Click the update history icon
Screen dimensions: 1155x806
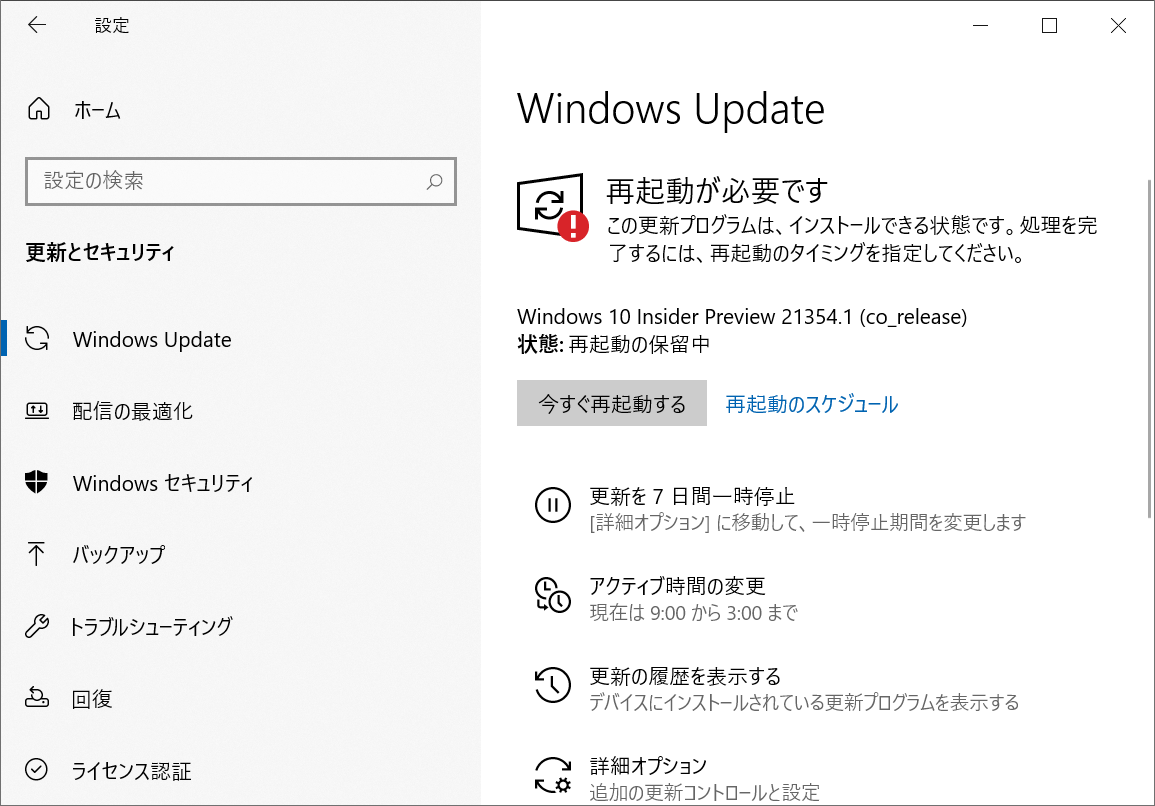coord(552,685)
